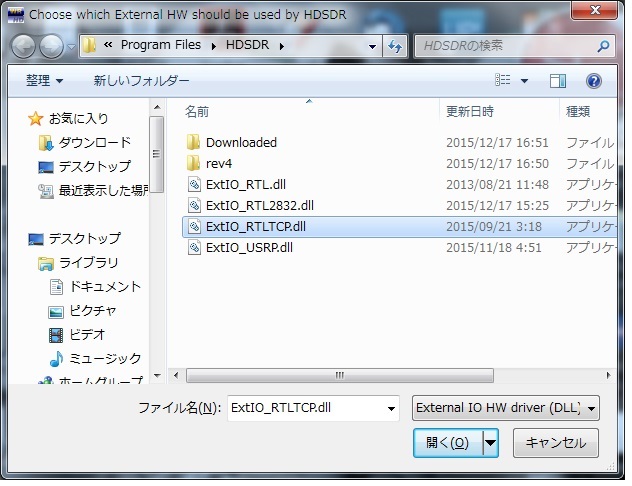Viewport: 632px width, 486px height.
Task: Click the ExtIO_RTL2832.dll file icon
Action: (194, 206)
